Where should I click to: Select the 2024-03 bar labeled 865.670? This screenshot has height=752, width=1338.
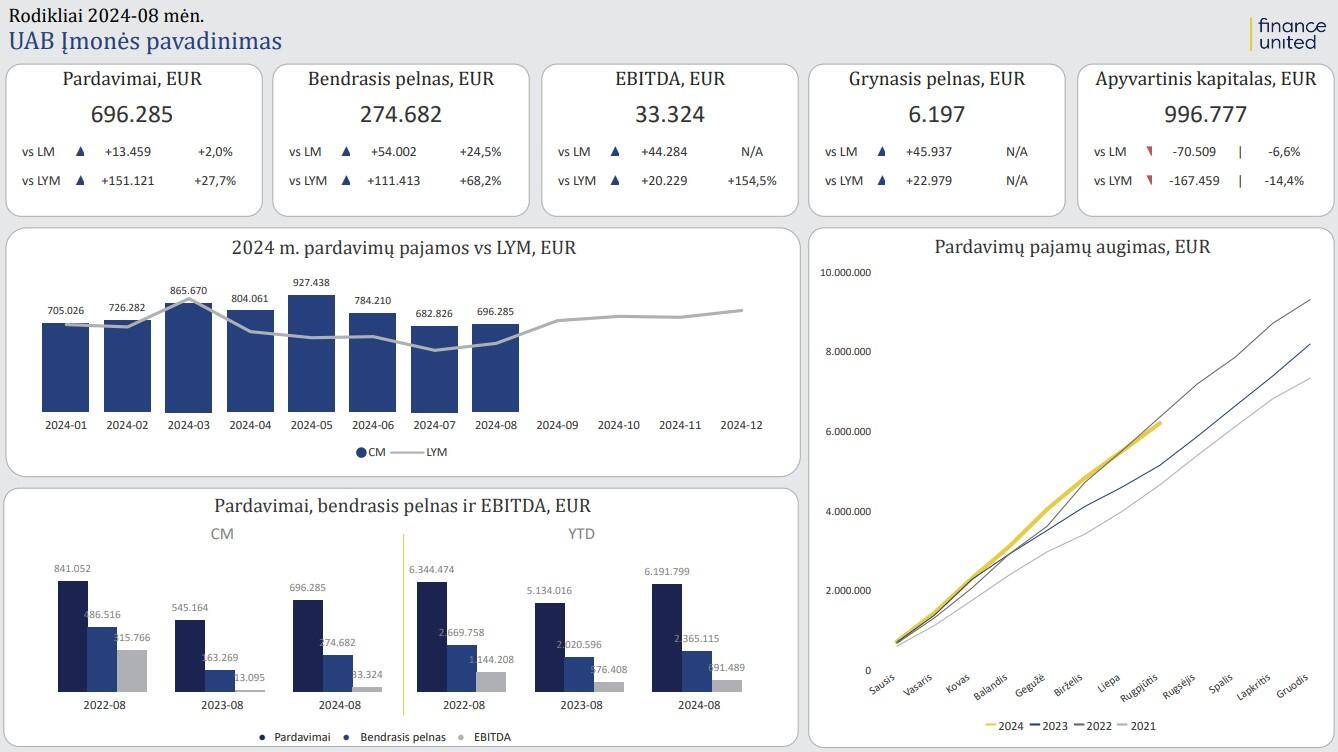pyautogui.click(x=188, y=357)
